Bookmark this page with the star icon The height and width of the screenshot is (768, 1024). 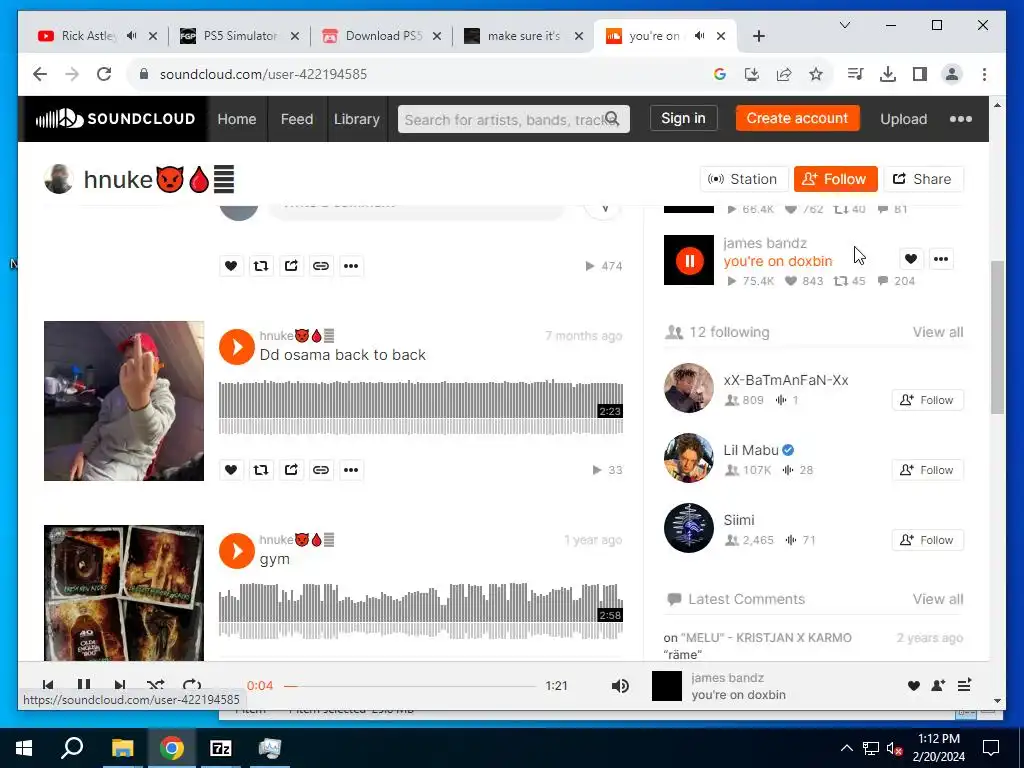point(816,74)
